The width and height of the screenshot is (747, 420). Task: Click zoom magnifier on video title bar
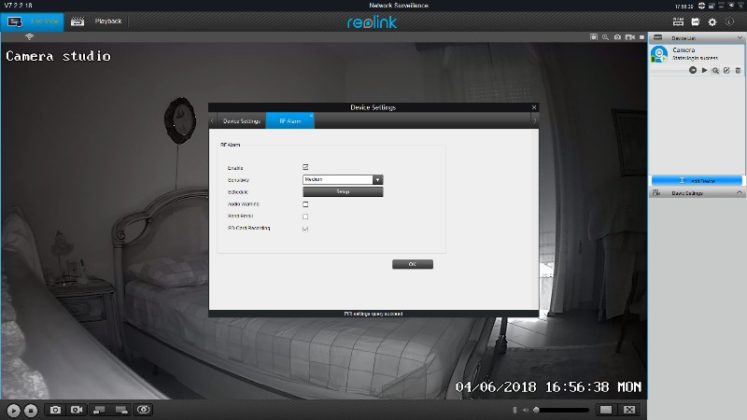(605, 37)
